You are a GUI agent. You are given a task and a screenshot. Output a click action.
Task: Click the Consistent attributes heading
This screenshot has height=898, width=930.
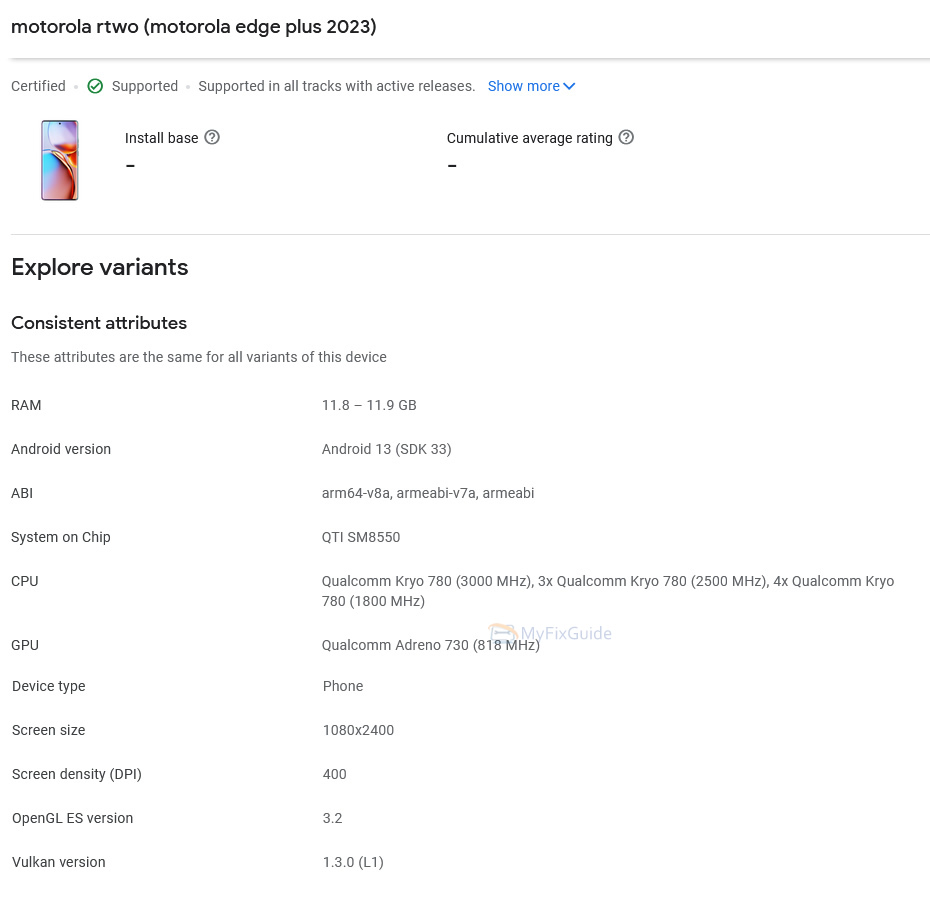tap(99, 323)
